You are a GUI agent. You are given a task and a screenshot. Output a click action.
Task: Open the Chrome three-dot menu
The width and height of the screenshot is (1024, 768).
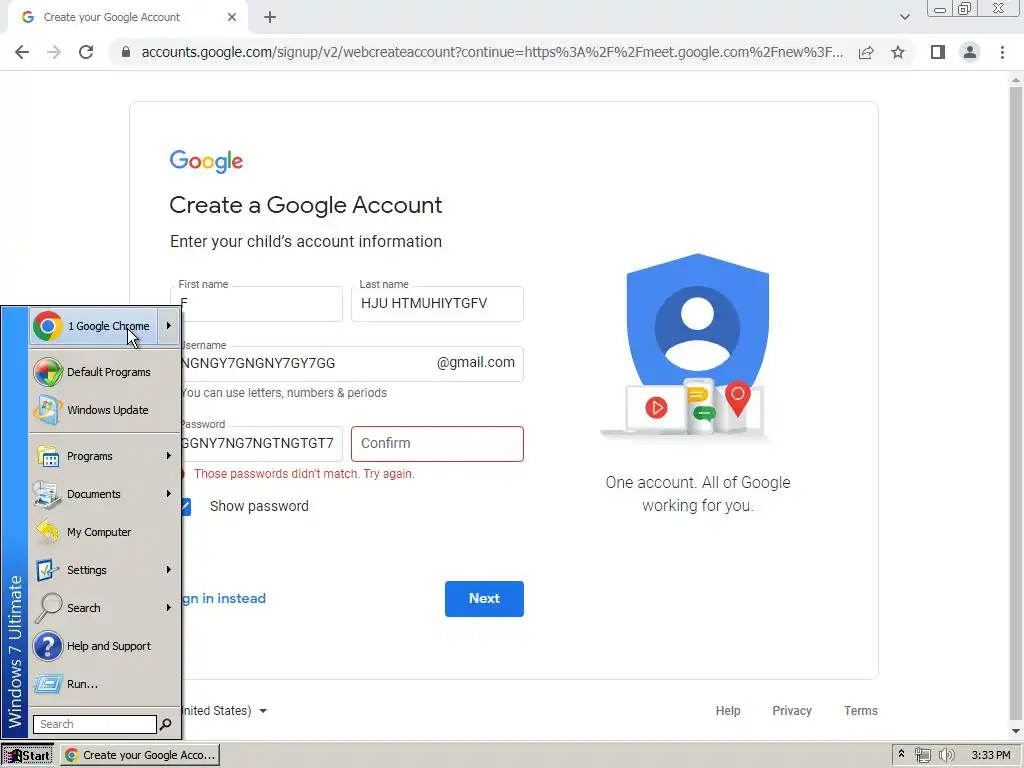[1002, 52]
